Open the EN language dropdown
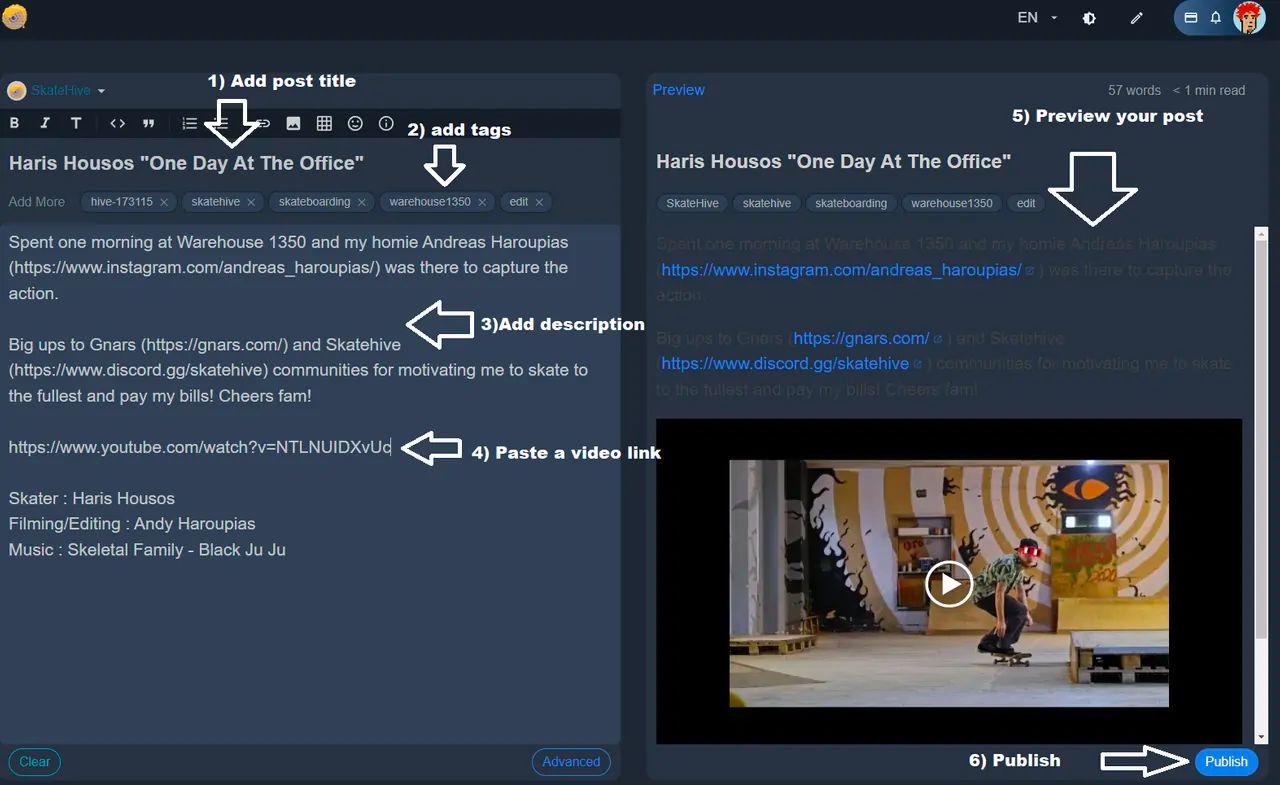Image resolution: width=1280 pixels, height=785 pixels. 1037,18
